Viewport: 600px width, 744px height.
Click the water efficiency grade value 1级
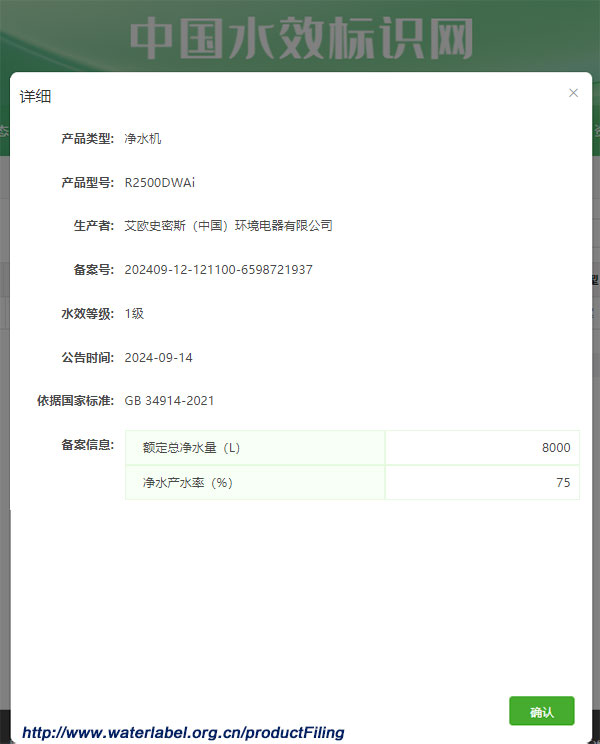[x=134, y=314]
